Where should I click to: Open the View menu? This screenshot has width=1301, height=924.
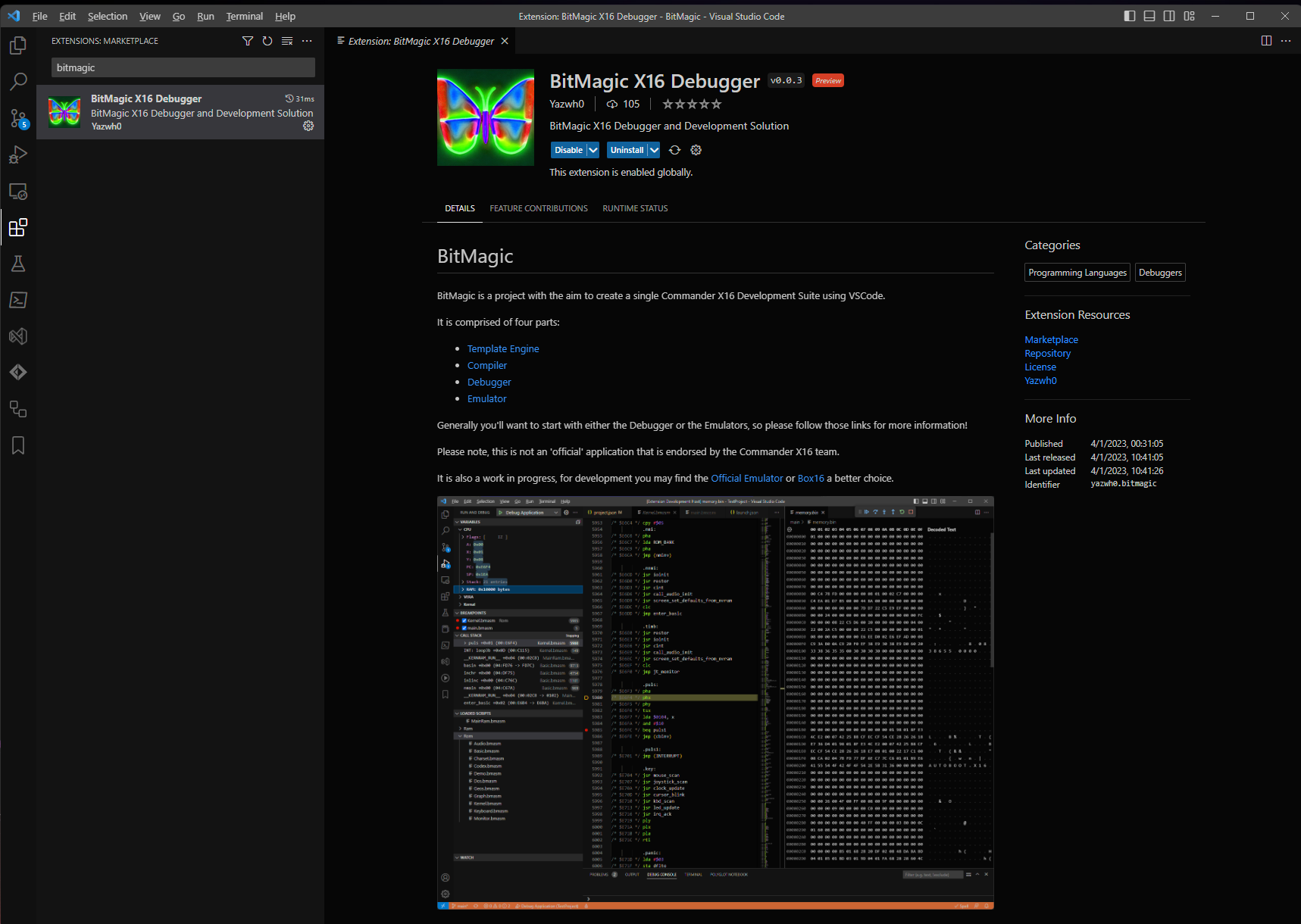click(150, 16)
